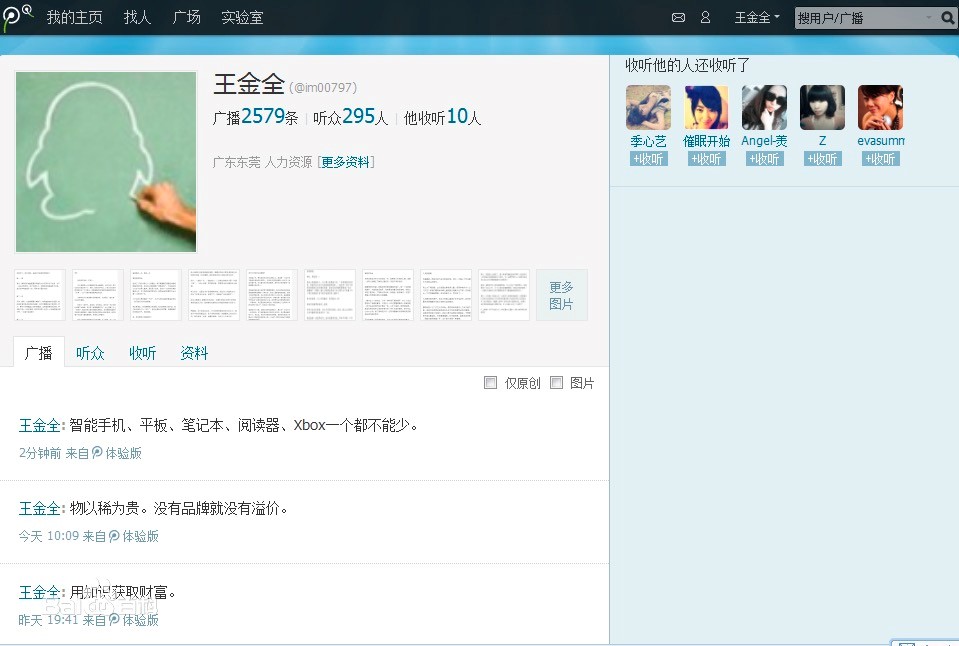Image resolution: width=959 pixels, height=646 pixels.
Task: Click the 2分钟前 timestamp
Action: click(x=40, y=453)
